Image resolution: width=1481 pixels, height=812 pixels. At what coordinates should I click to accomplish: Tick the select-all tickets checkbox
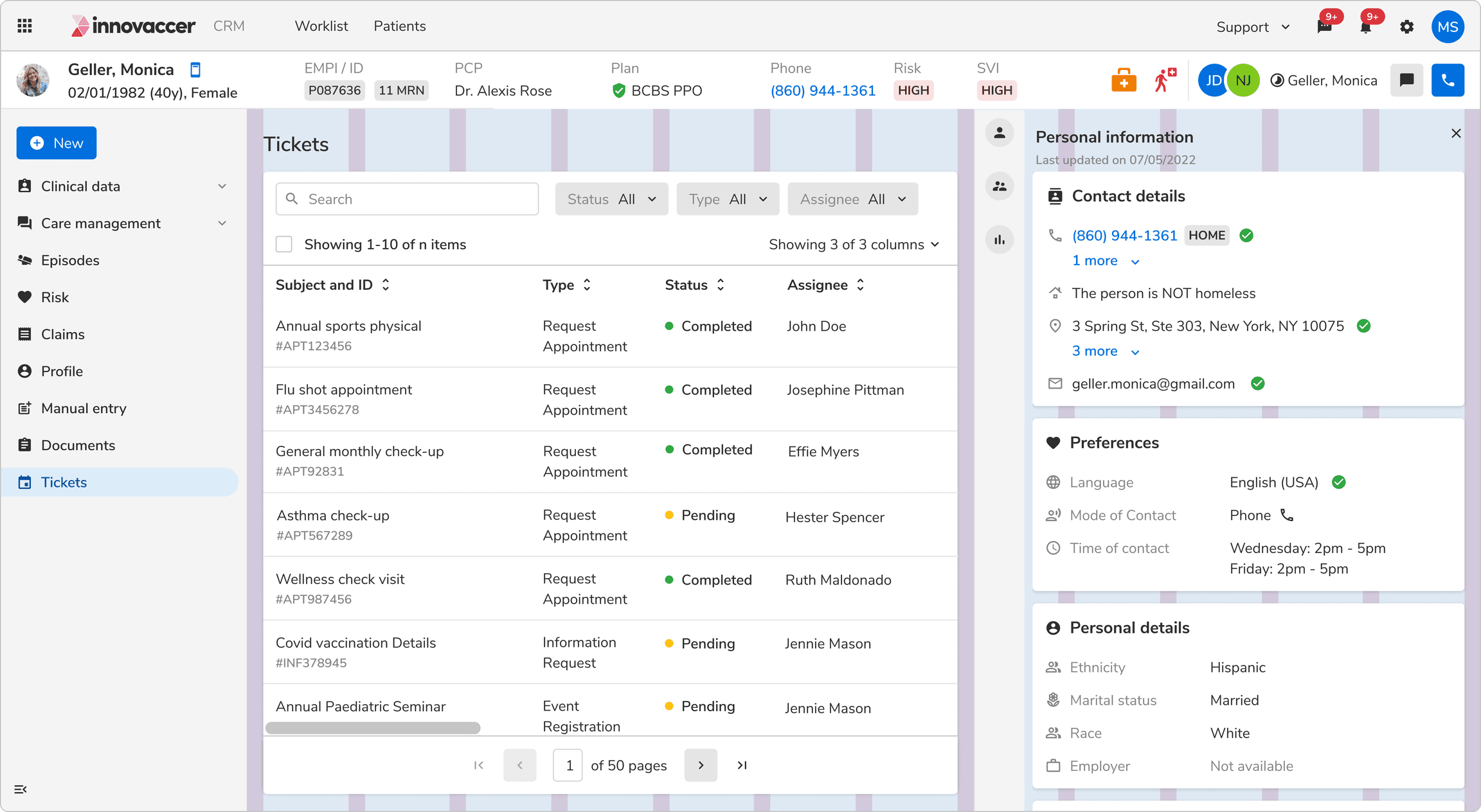coord(284,244)
